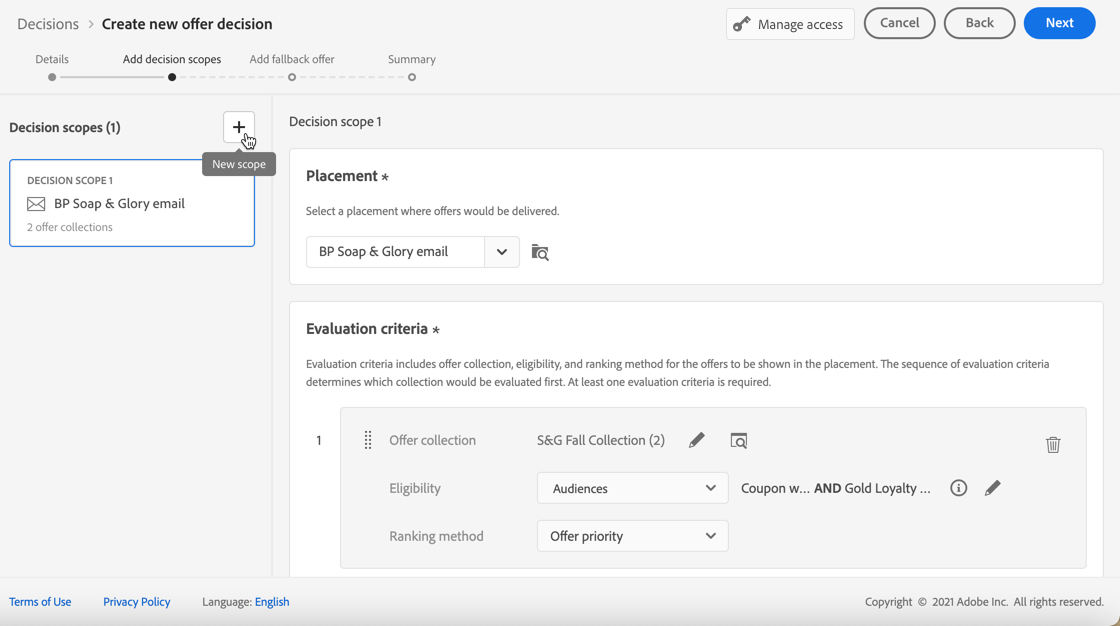The height and width of the screenshot is (626, 1120).
Task: Edit eligibility audiences pencil icon
Action: (x=992, y=488)
